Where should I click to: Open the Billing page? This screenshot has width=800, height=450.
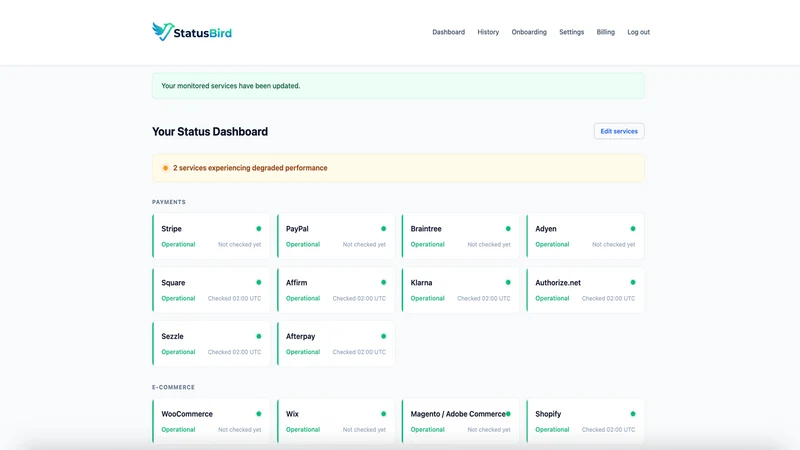tap(606, 32)
